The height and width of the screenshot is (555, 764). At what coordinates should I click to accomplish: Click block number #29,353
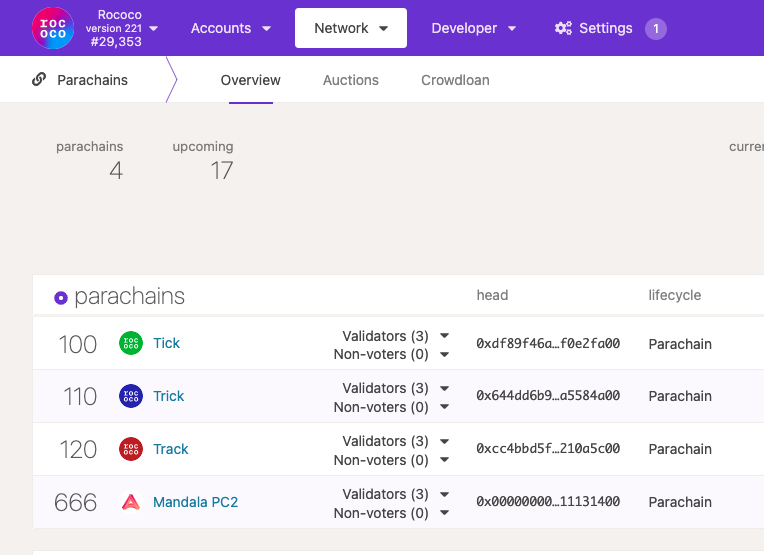116,42
